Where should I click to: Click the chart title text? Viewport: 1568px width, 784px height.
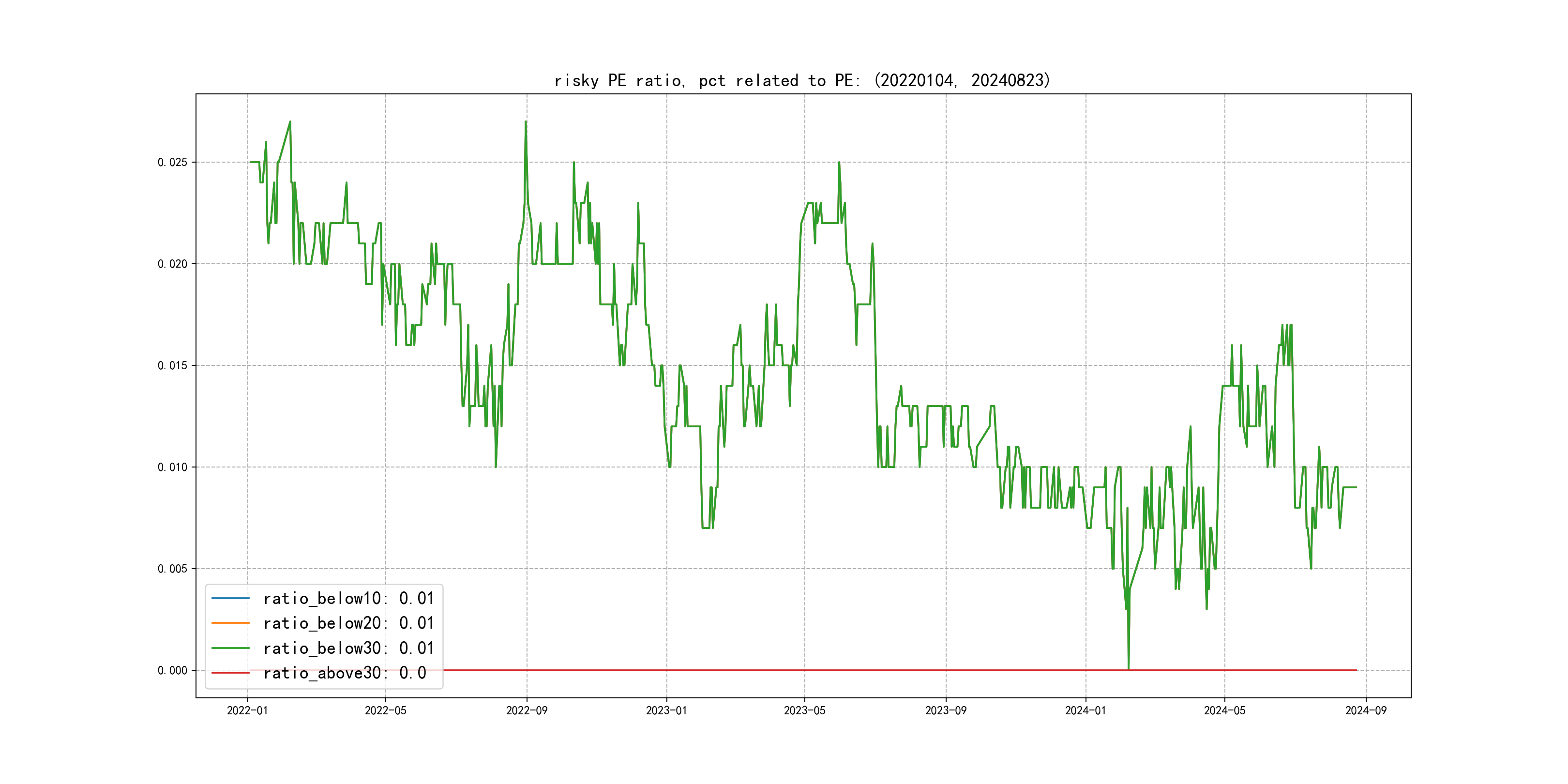(x=802, y=80)
